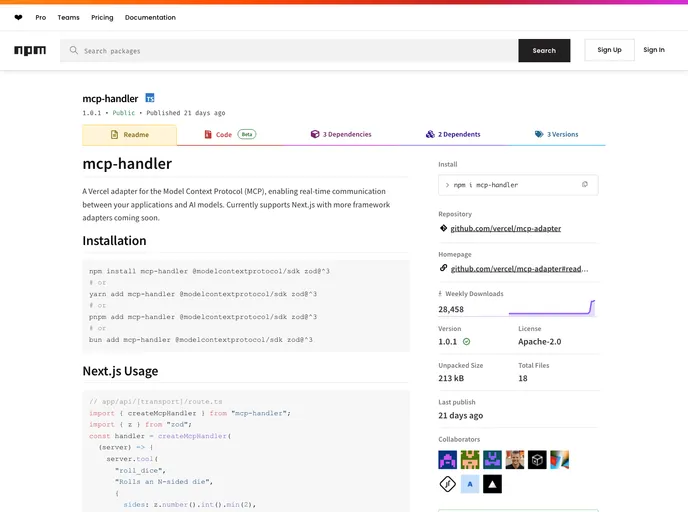This screenshot has width=688, height=512.
Task: Click the Installation heading
Action: click(x=115, y=240)
